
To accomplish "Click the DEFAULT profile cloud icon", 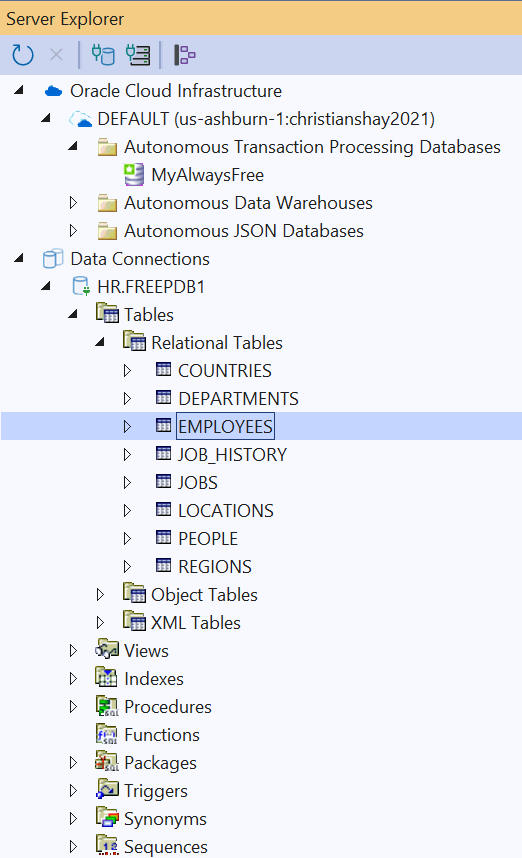I will pos(80,119).
